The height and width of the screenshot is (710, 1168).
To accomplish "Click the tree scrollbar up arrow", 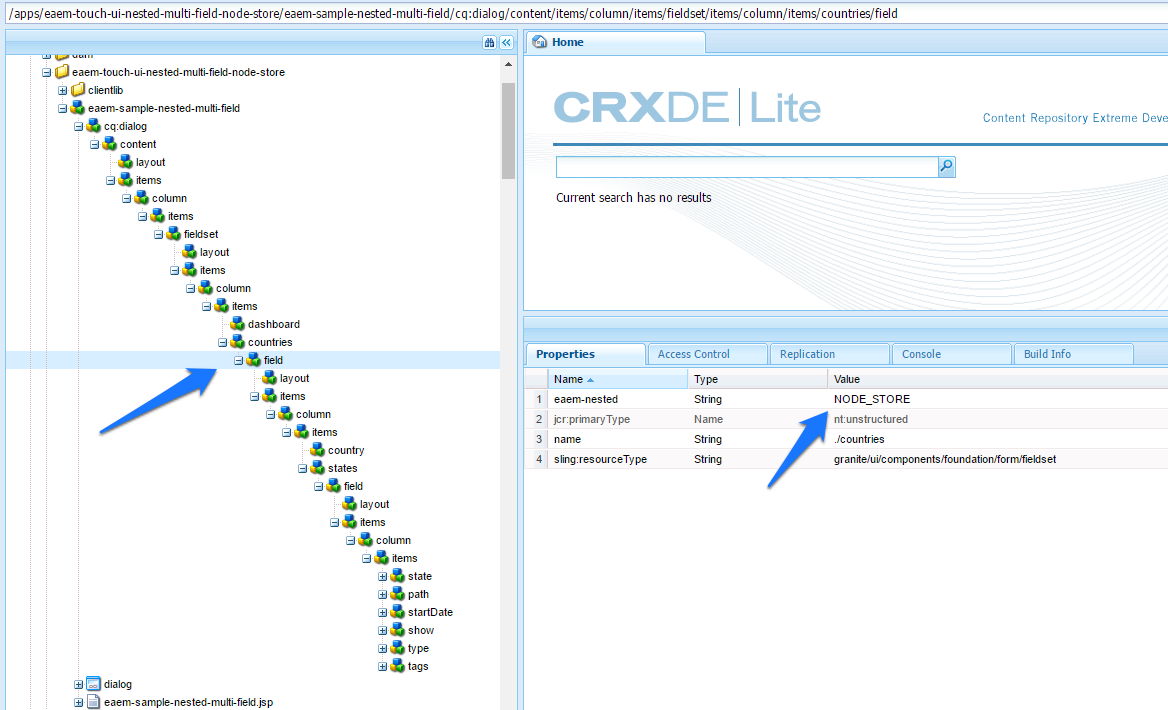I will click(x=508, y=65).
